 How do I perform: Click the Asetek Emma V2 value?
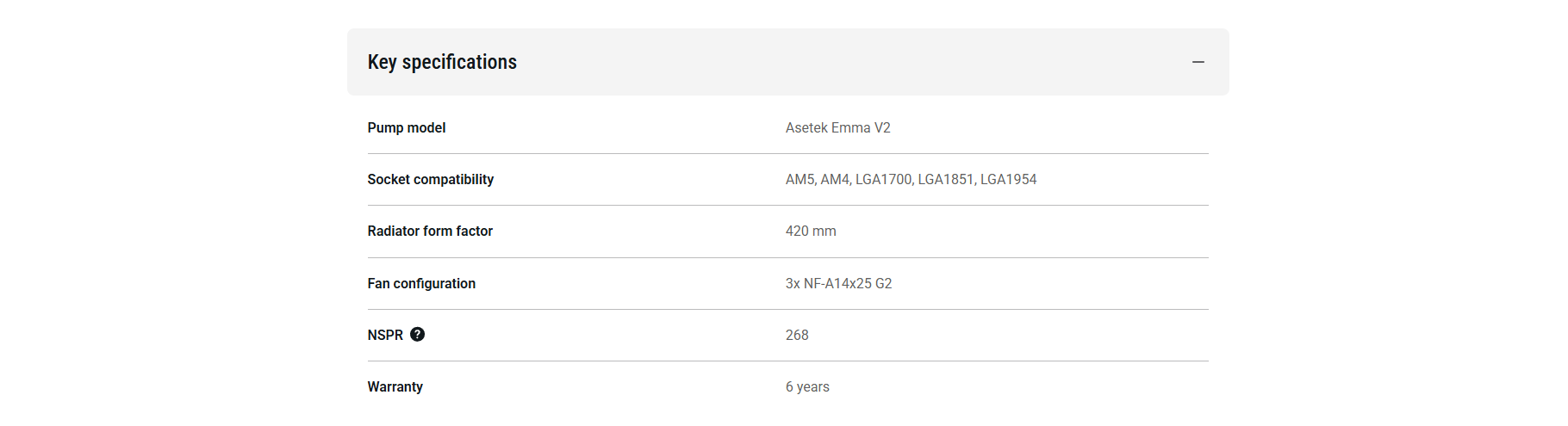coord(838,127)
